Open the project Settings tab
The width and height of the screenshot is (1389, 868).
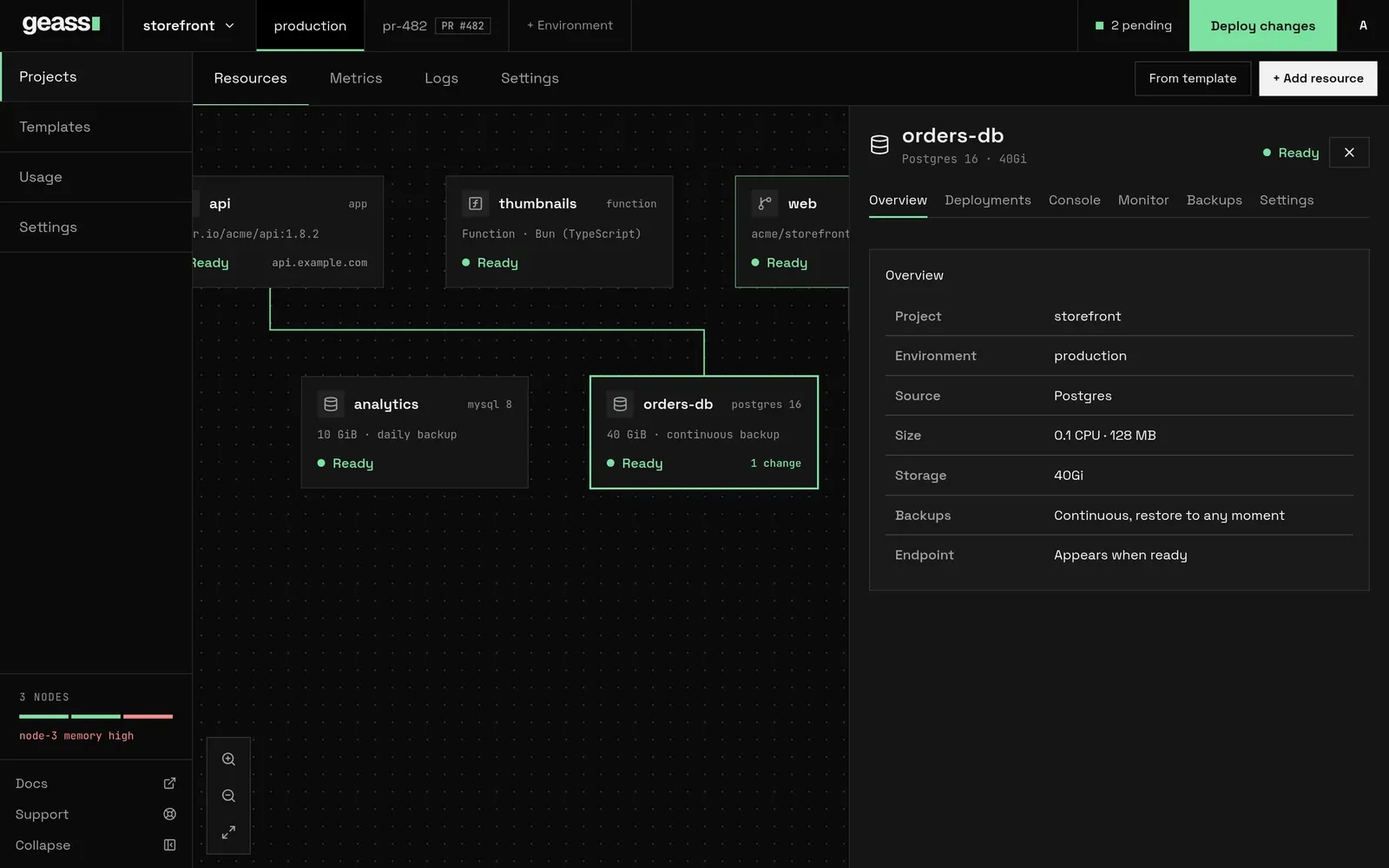(530, 78)
